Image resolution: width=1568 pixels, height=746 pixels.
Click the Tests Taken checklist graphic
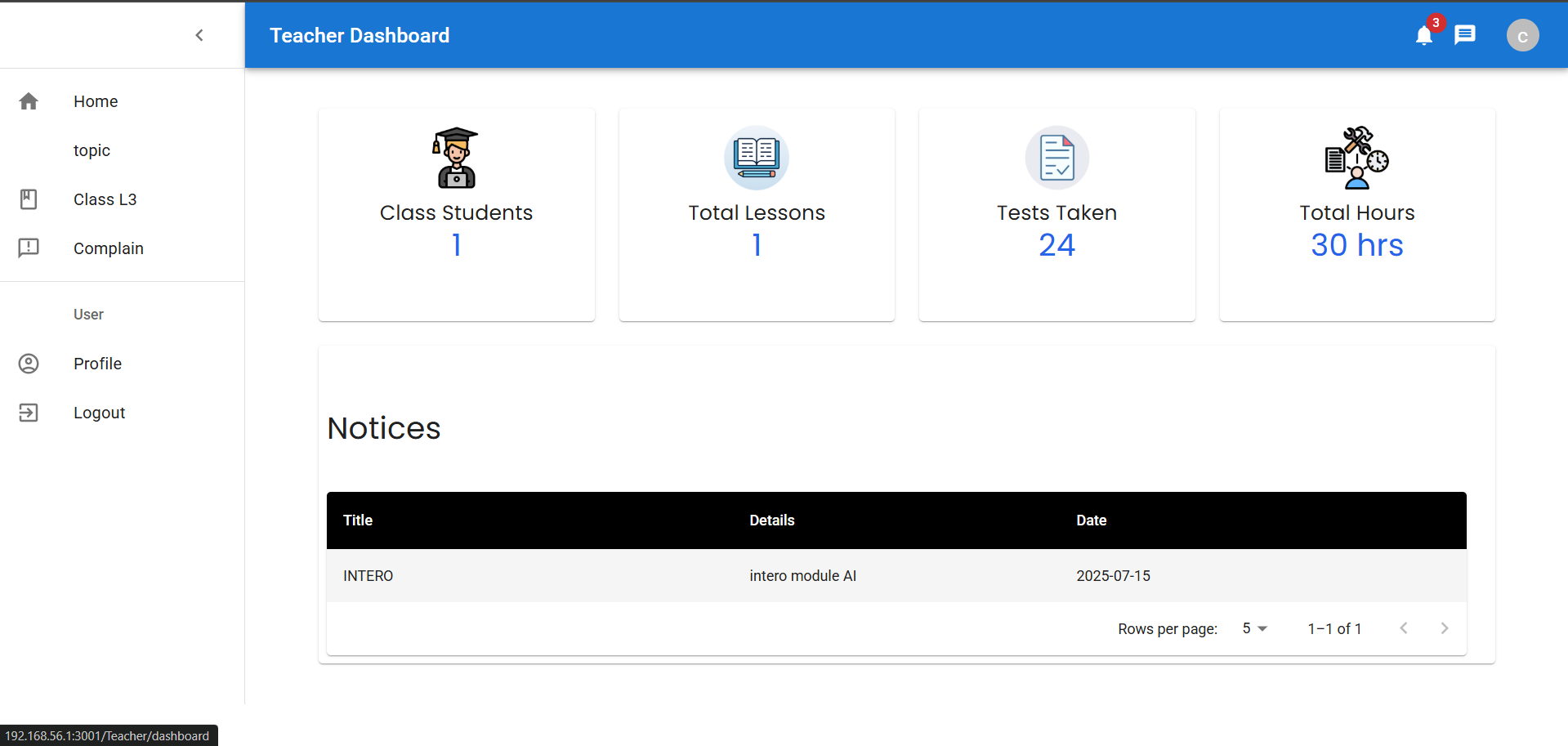click(x=1057, y=158)
